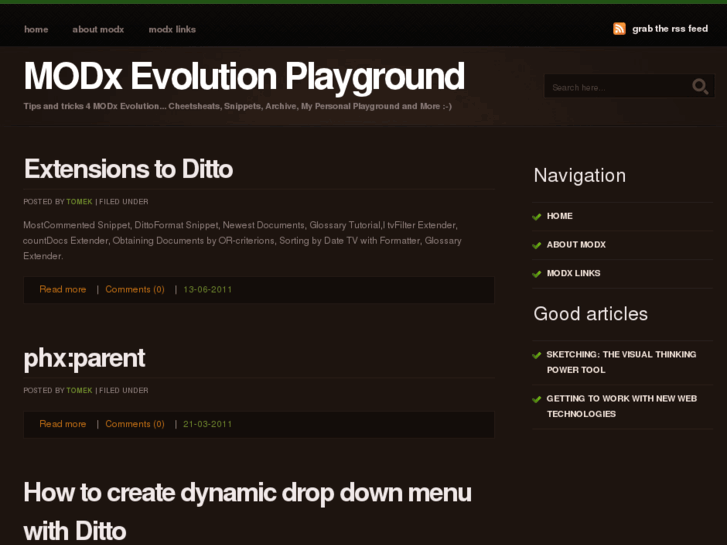Image resolution: width=727 pixels, height=545 pixels.
Task: Click the Navigation sidebar heading
Action: pos(580,176)
